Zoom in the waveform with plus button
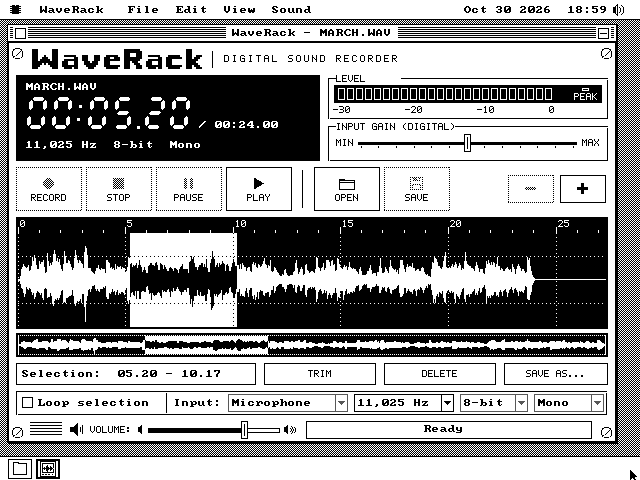 (x=582, y=189)
